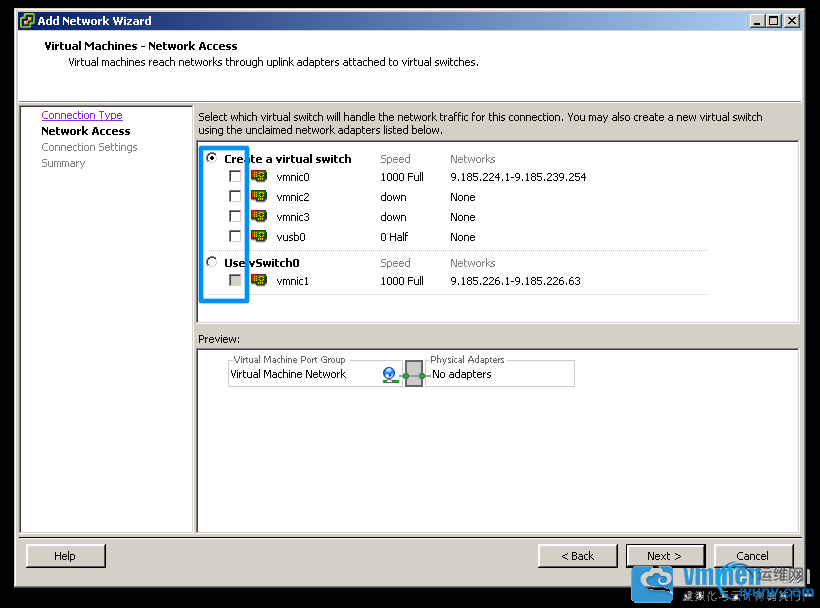This screenshot has width=820, height=608.
Task: Select the Create a virtual switch radio button
Action: (x=212, y=158)
